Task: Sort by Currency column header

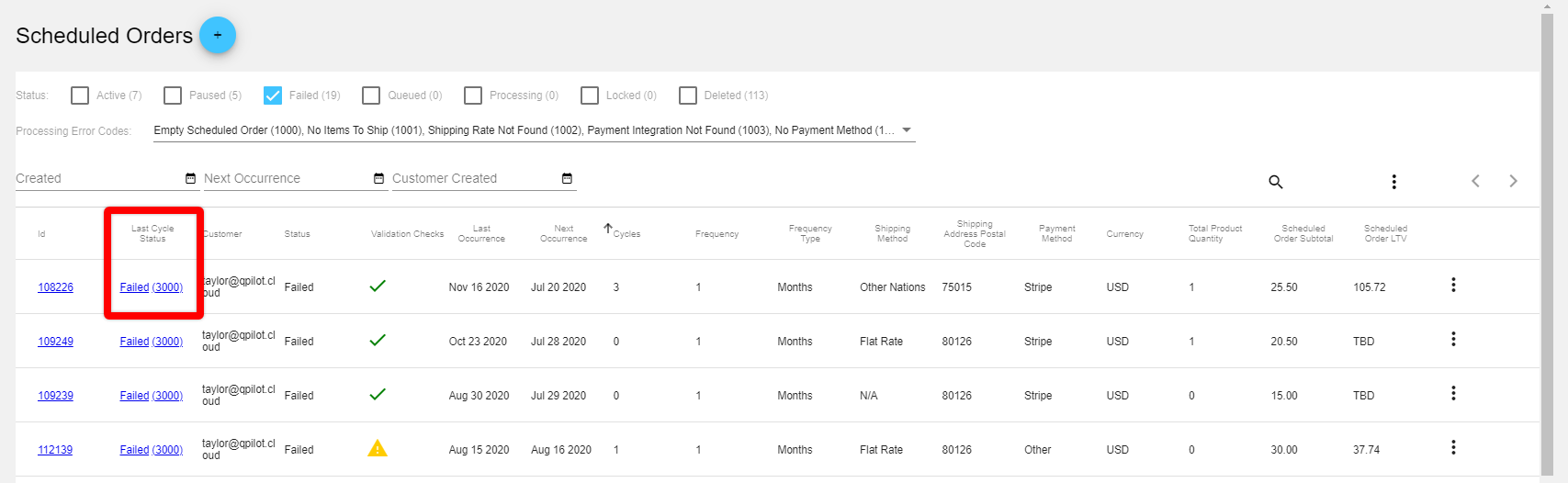Action: [x=1124, y=234]
